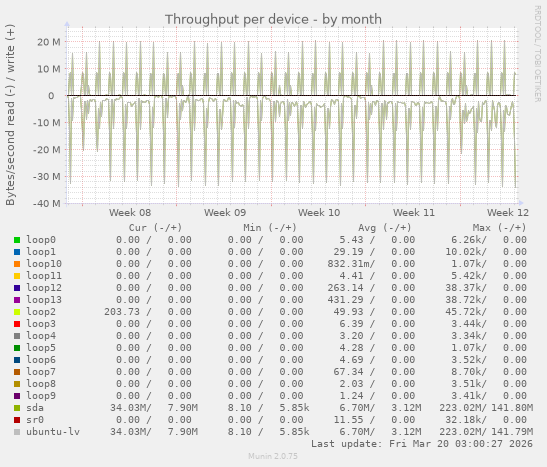Click the loop9 dark purple swatch
Screen dimensions: 547x467
17,396
